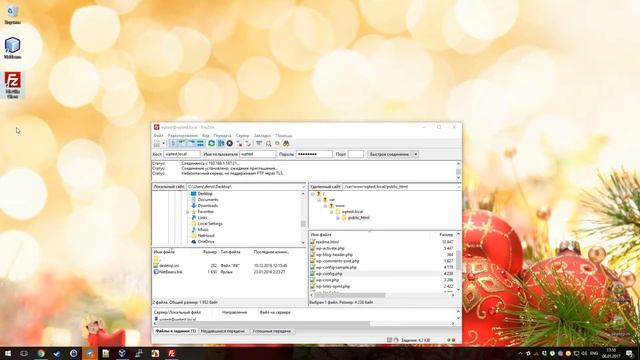Click the Disconnect from server icon
Viewport: 640px width, 360px height.
point(239,144)
